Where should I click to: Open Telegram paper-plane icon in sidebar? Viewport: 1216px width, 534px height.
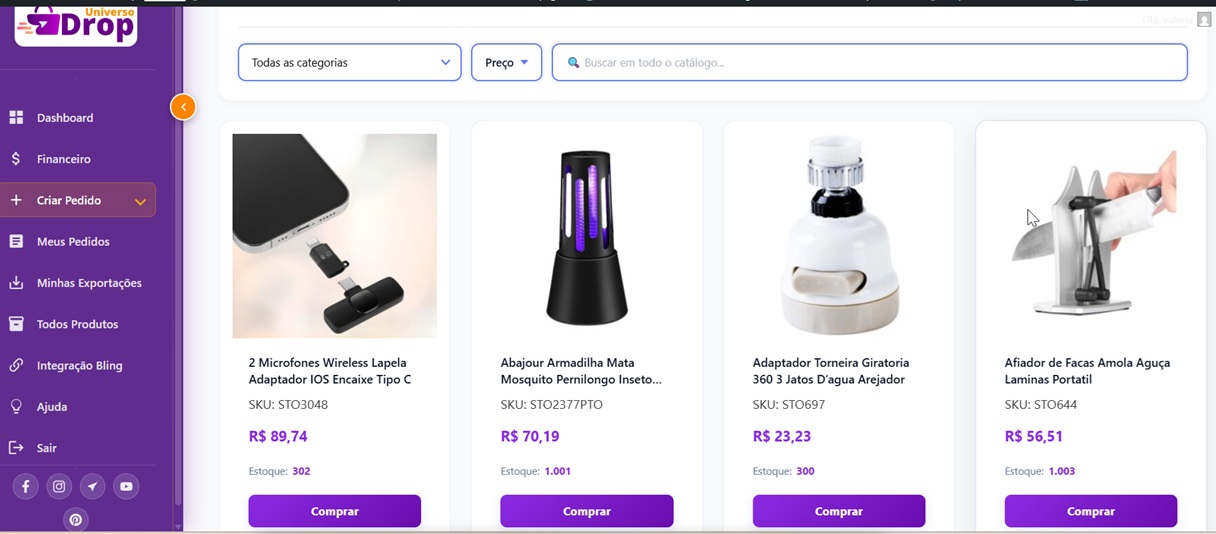92,486
